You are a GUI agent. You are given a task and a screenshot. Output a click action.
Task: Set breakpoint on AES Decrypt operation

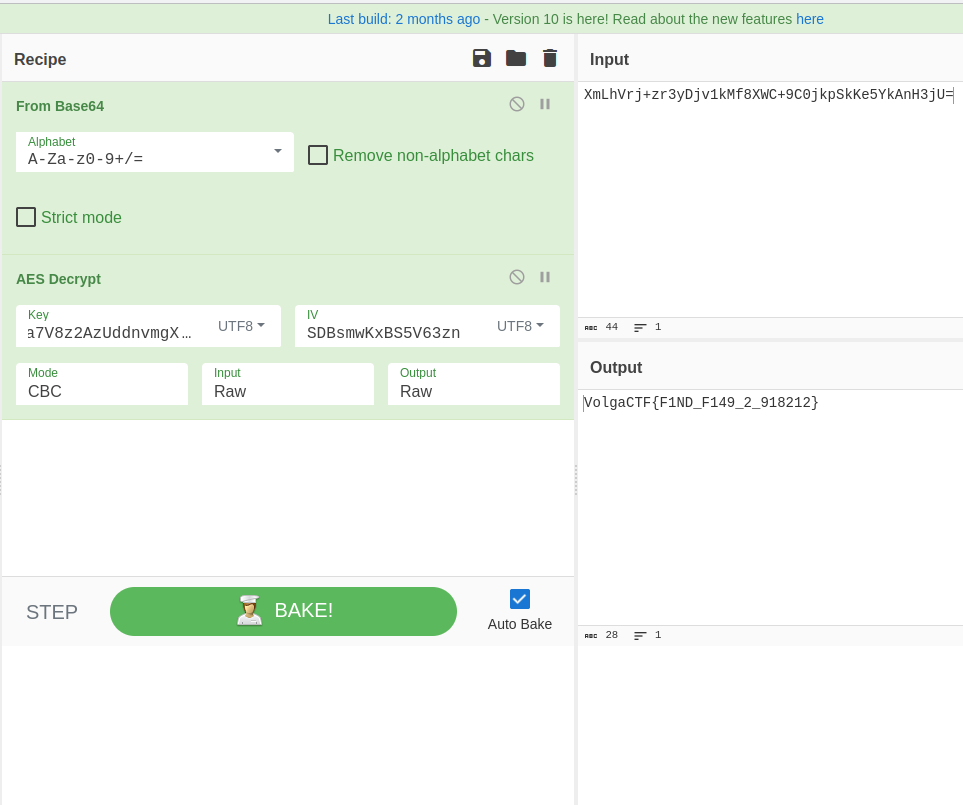(x=545, y=277)
